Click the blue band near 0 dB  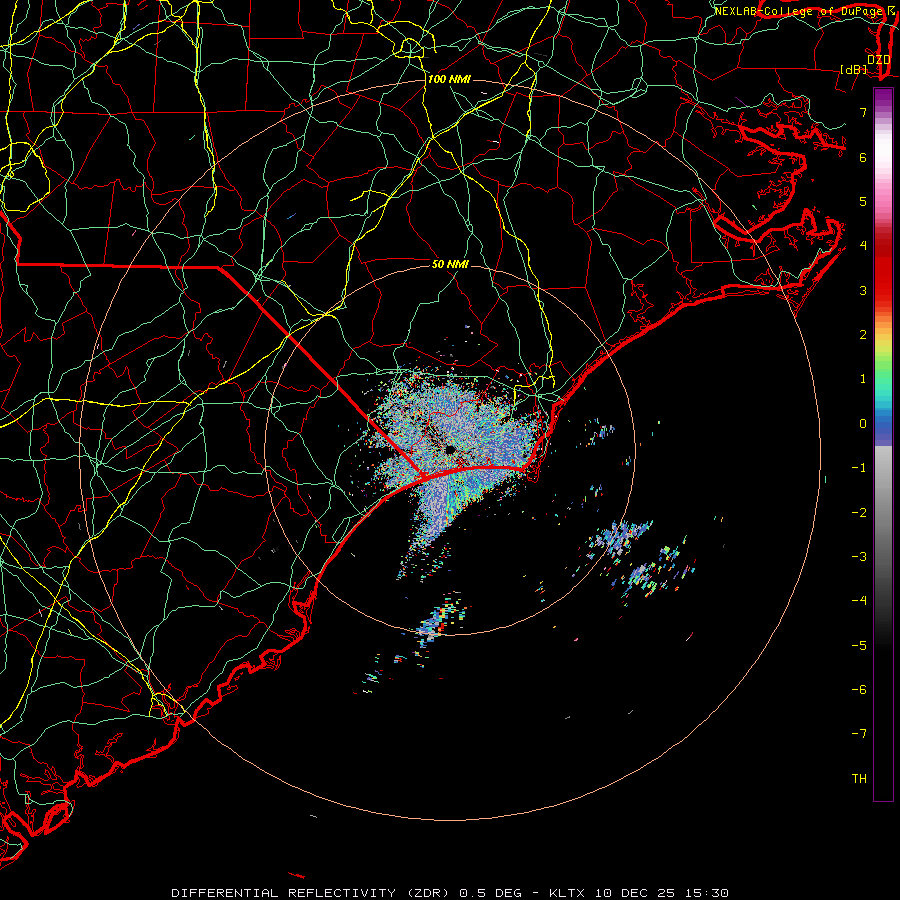tap(883, 428)
